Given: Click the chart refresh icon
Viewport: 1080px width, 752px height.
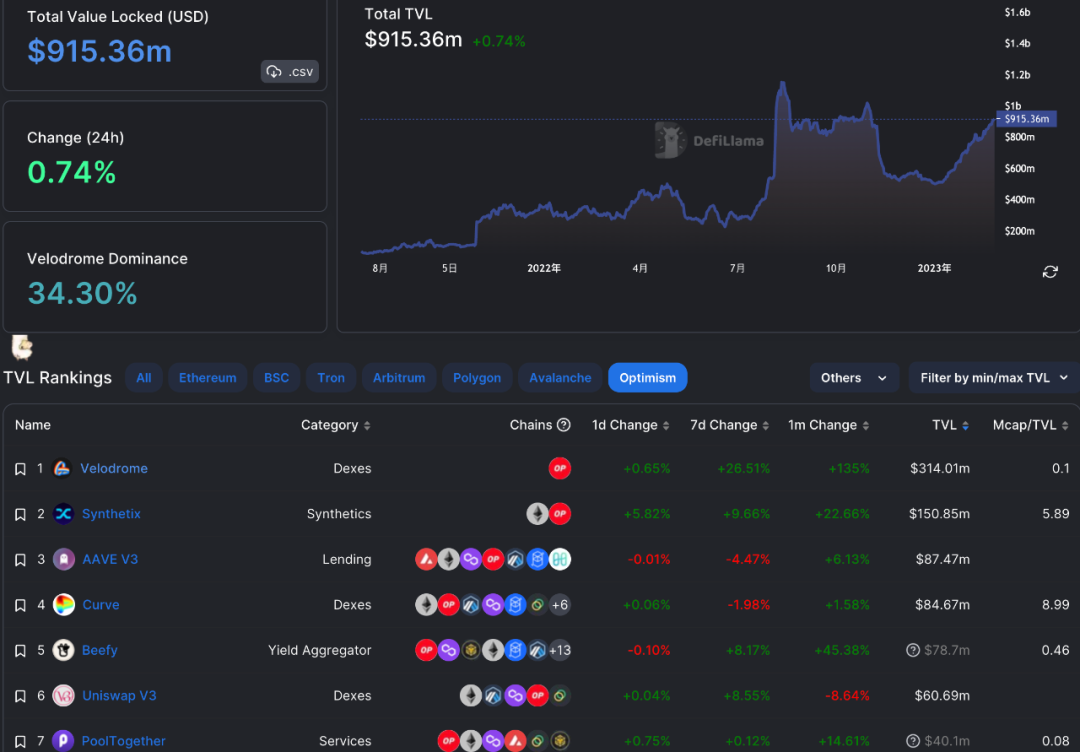Looking at the screenshot, I should point(1050,272).
